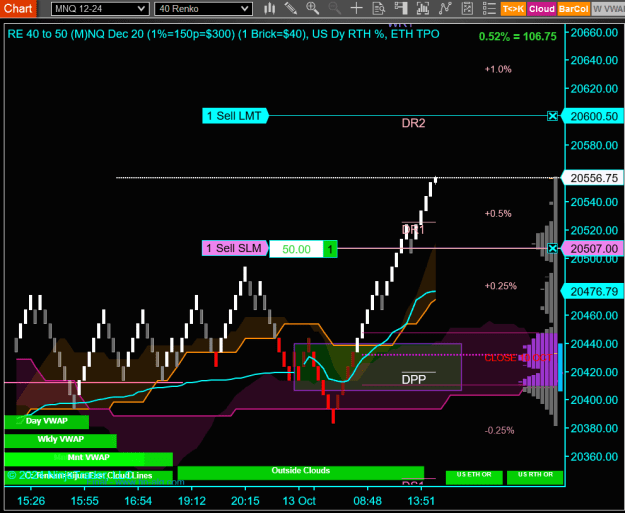Click the 20360.00 price axis label
This screenshot has height=513, width=625.
[594, 456]
